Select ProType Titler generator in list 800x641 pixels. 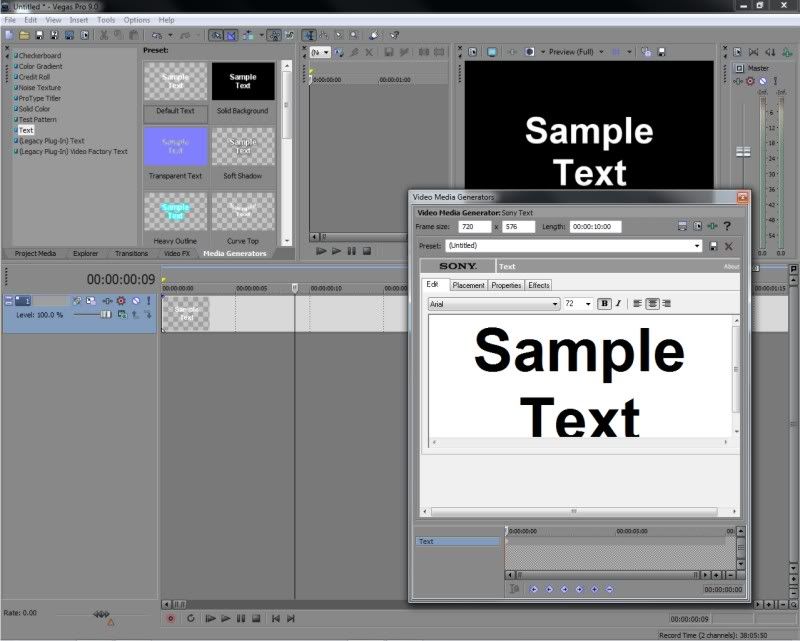[x=40, y=98]
